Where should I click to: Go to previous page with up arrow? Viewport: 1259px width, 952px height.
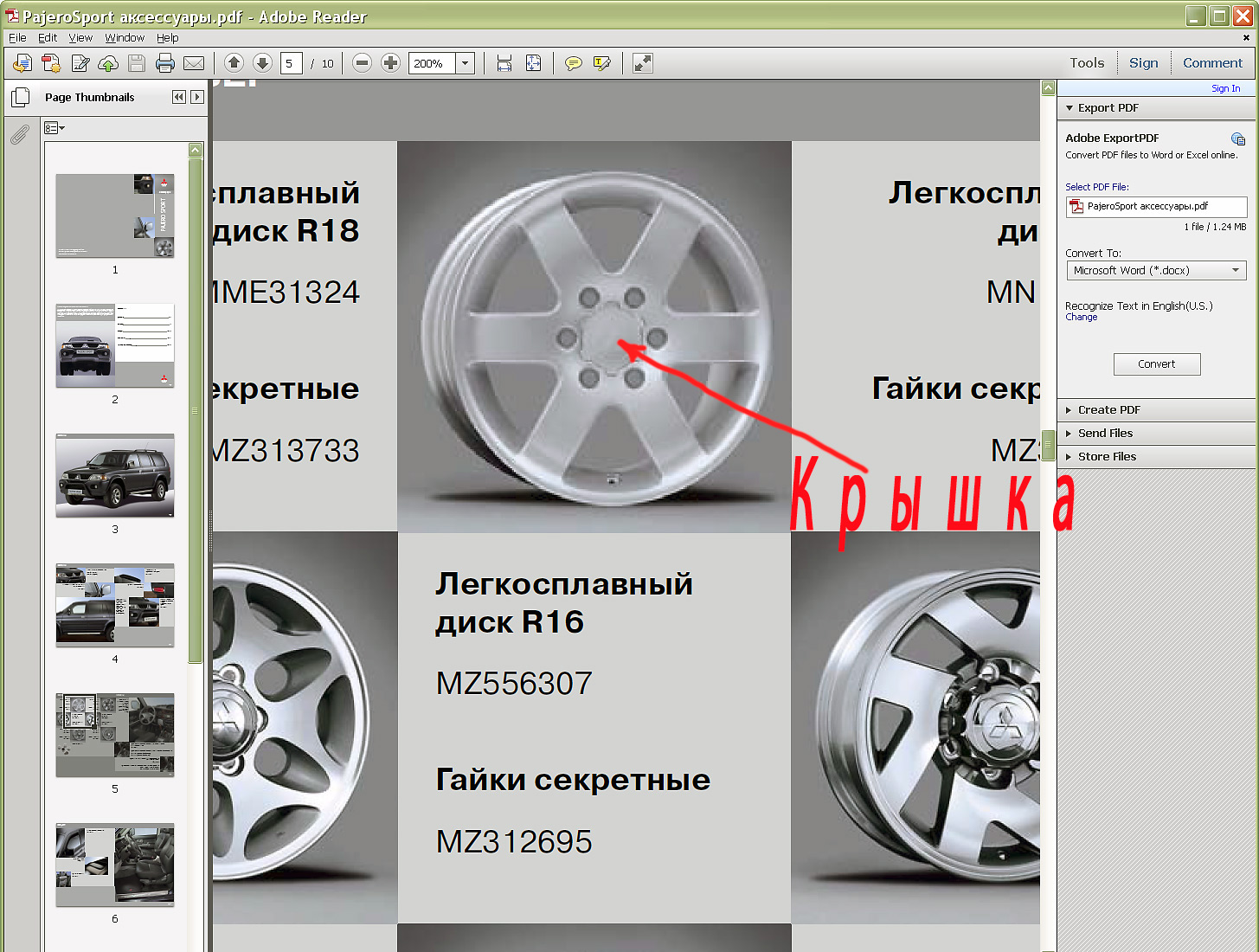coord(234,63)
